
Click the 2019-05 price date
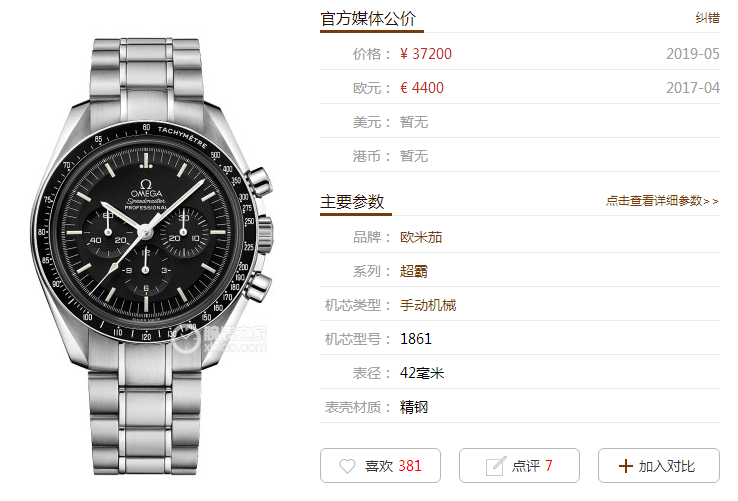pyautogui.click(x=693, y=54)
